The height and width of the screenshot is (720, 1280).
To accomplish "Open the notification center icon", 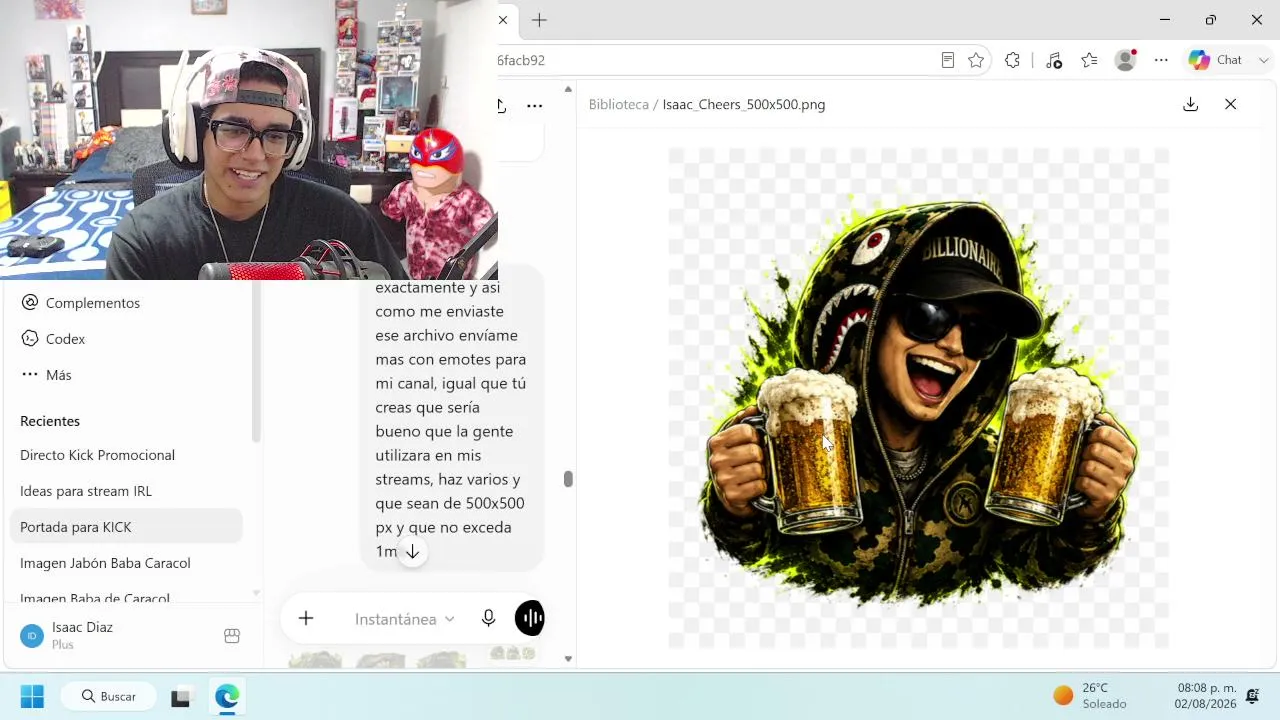I will pyautogui.click(x=1252, y=696).
